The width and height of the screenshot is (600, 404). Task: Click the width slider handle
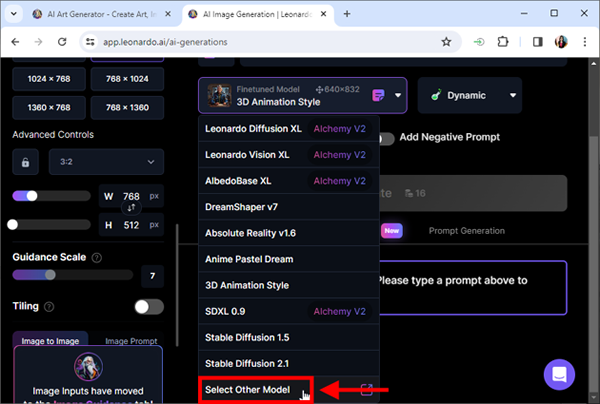(x=32, y=196)
